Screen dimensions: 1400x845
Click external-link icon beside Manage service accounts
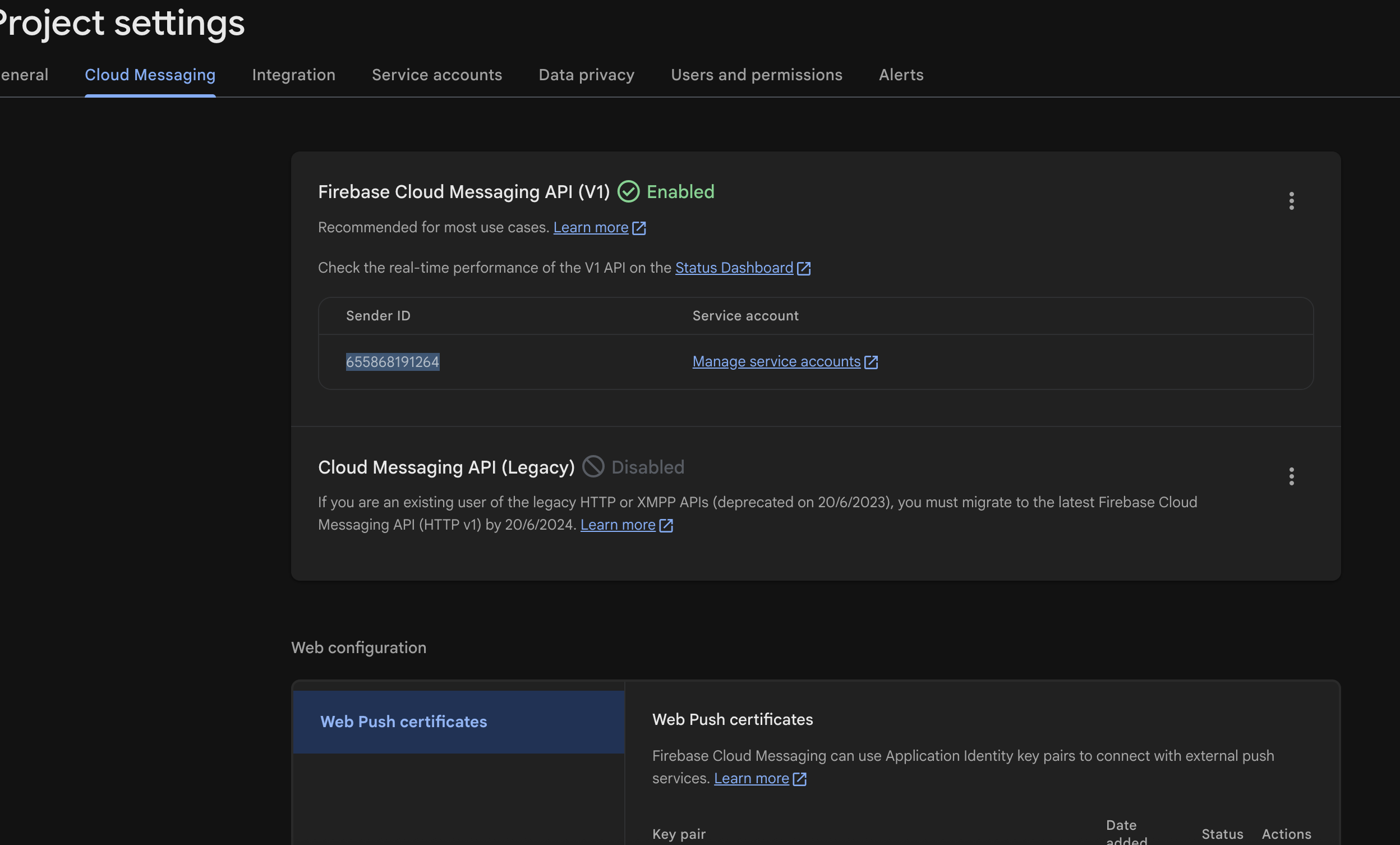point(871,362)
